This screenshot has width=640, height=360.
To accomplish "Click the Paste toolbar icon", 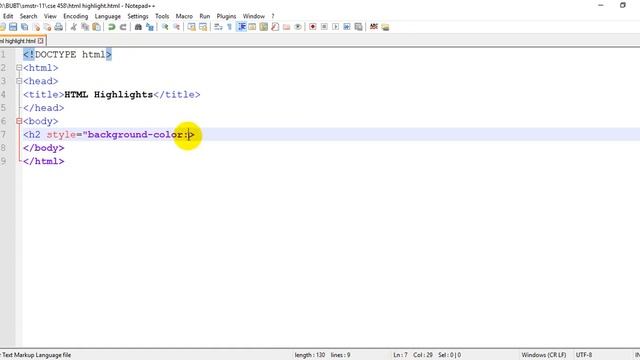I will pyautogui.click(x=96, y=27).
